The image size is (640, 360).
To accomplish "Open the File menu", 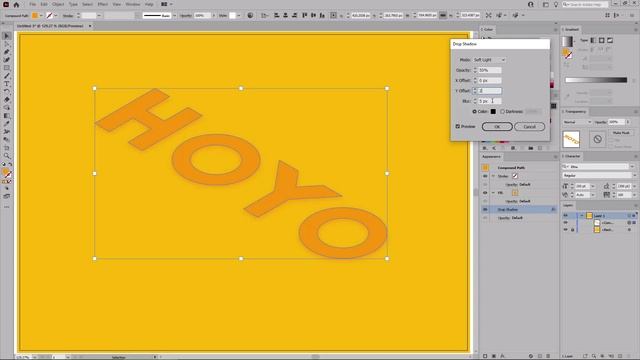I will point(32,4).
